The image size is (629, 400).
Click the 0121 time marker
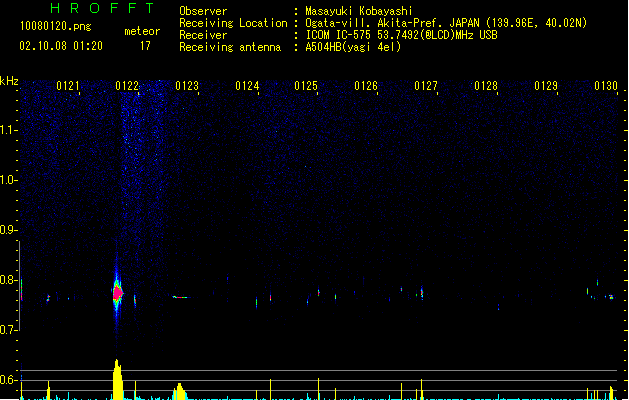click(68, 86)
